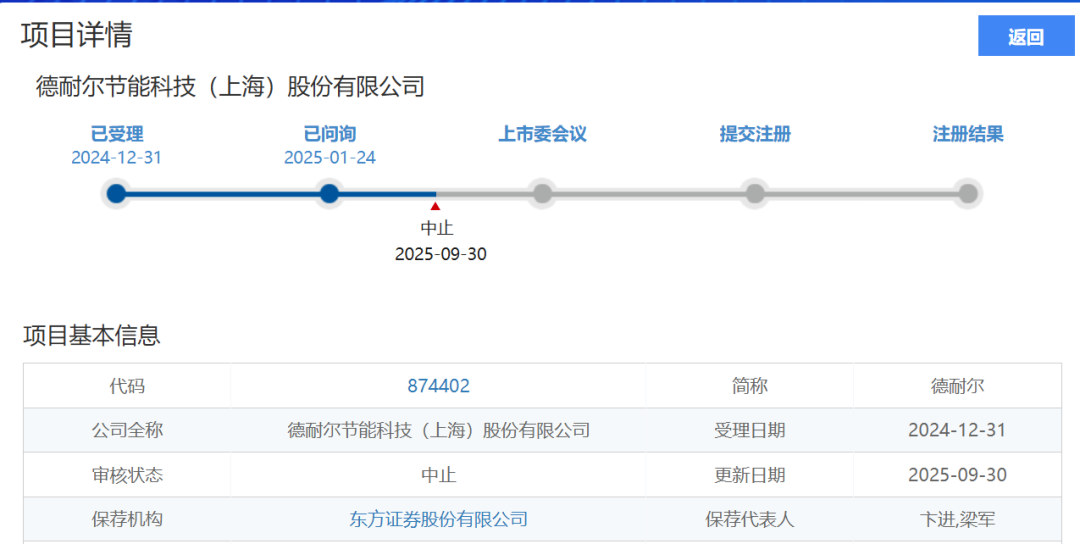Select the 注册结果 stage label
The width and height of the screenshot is (1080, 544).
pyautogui.click(x=967, y=134)
